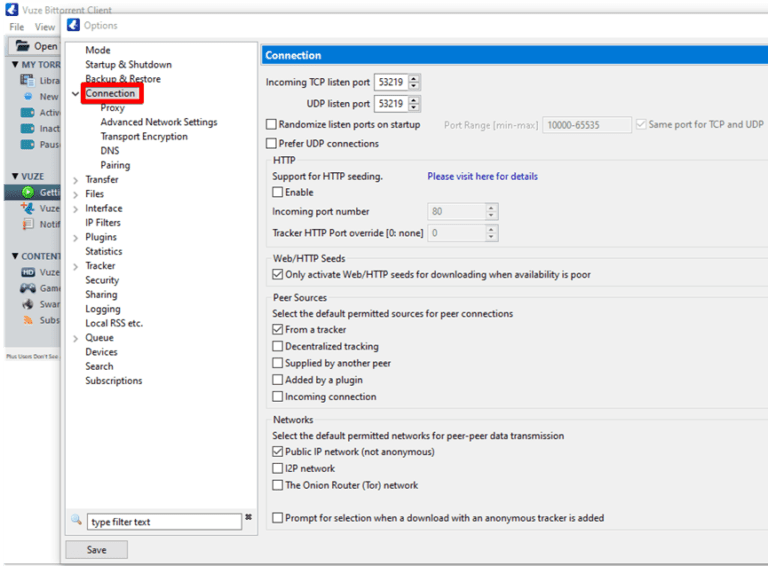Click the Swarm Discoveries sidebar icon
The image size is (768, 566).
[x=28, y=304]
